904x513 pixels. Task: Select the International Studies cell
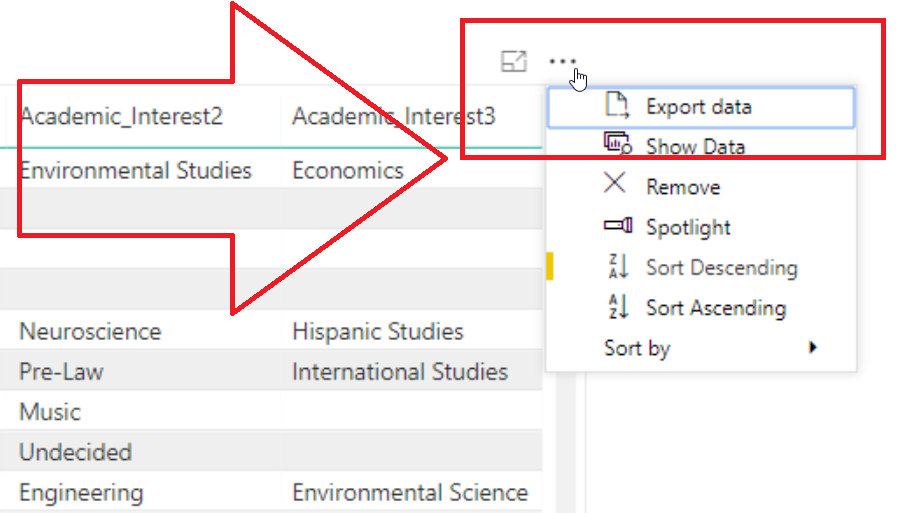click(x=400, y=372)
